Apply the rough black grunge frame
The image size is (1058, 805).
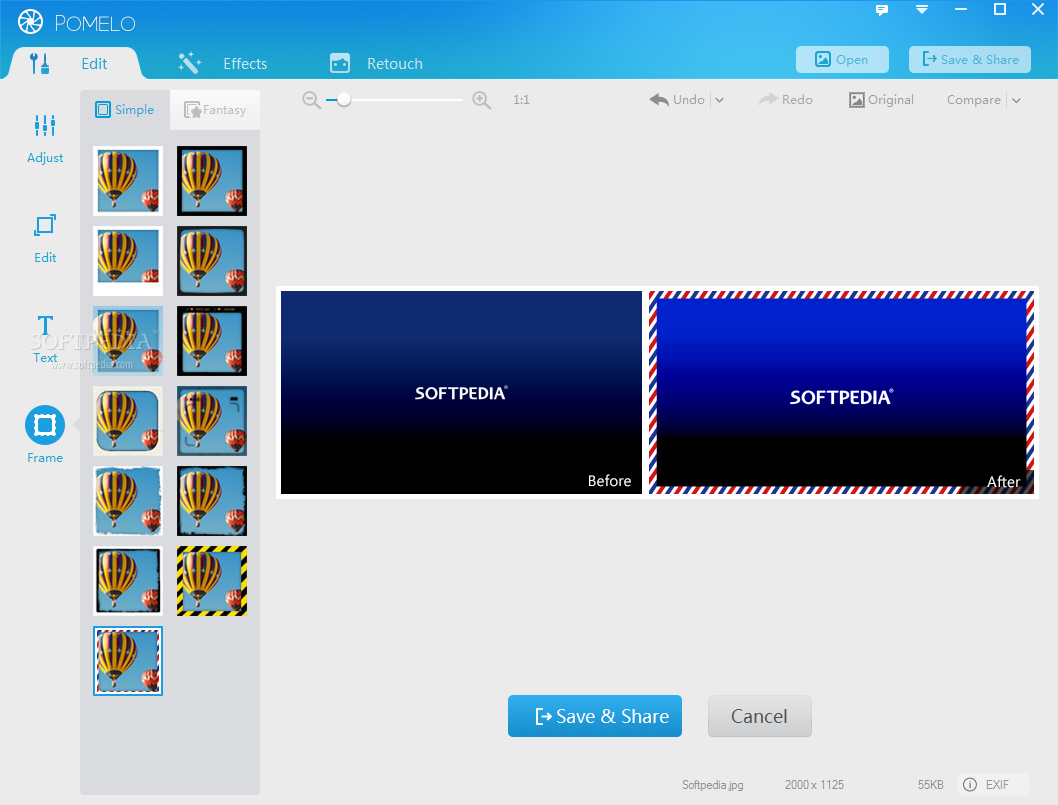212,501
